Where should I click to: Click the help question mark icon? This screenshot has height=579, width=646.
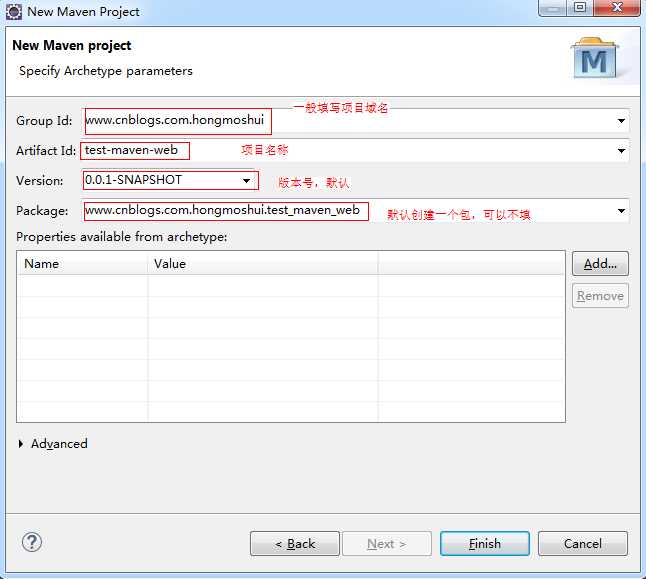32,542
